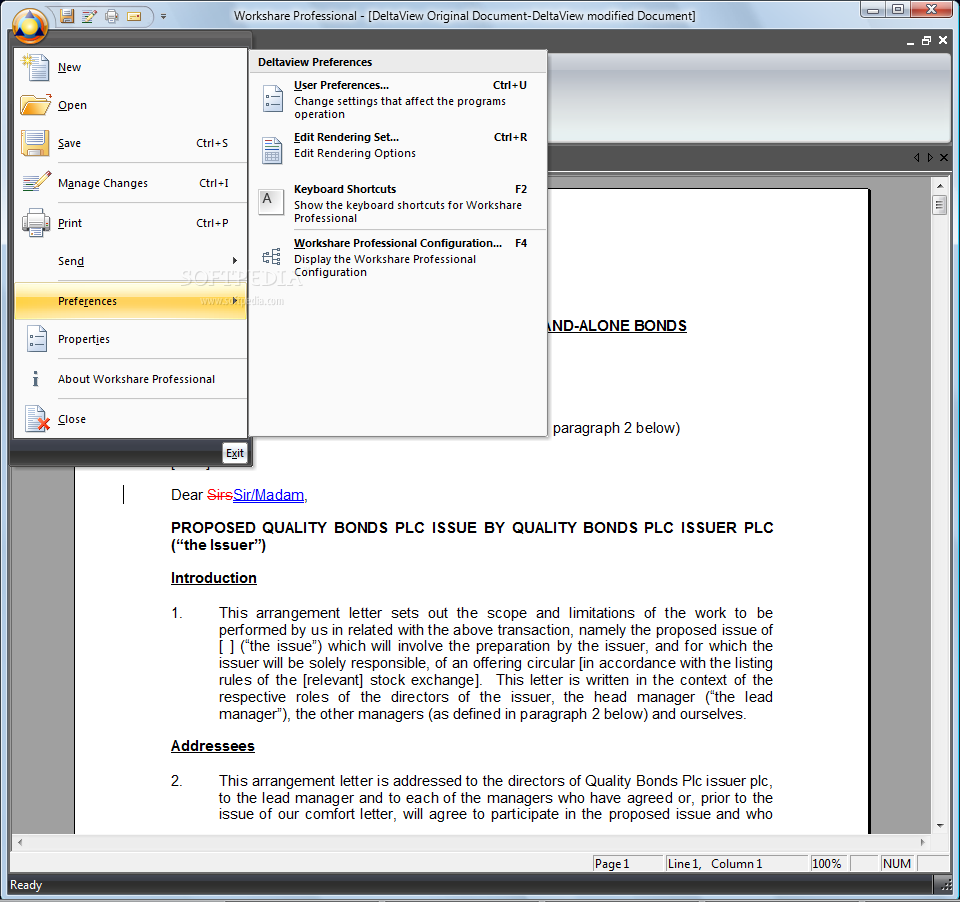Click the inner document minimize button

[910, 41]
